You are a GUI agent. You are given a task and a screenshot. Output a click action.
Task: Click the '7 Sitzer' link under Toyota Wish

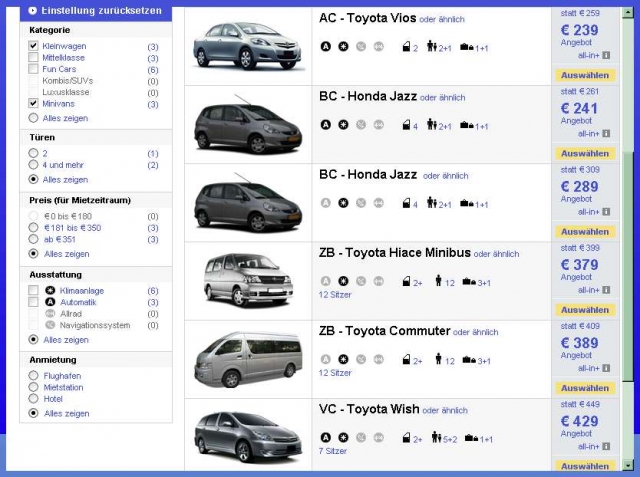click(333, 451)
